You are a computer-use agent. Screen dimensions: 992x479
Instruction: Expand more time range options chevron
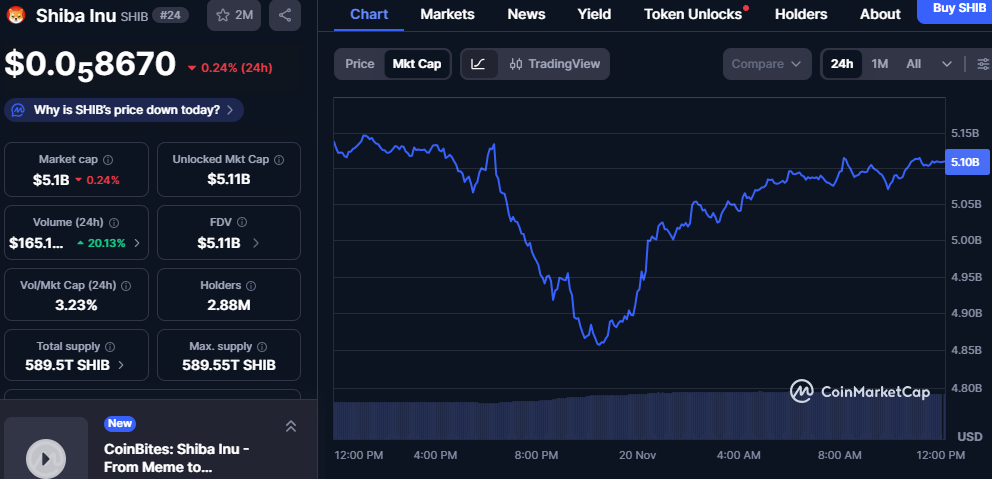[x=947, y=64]
